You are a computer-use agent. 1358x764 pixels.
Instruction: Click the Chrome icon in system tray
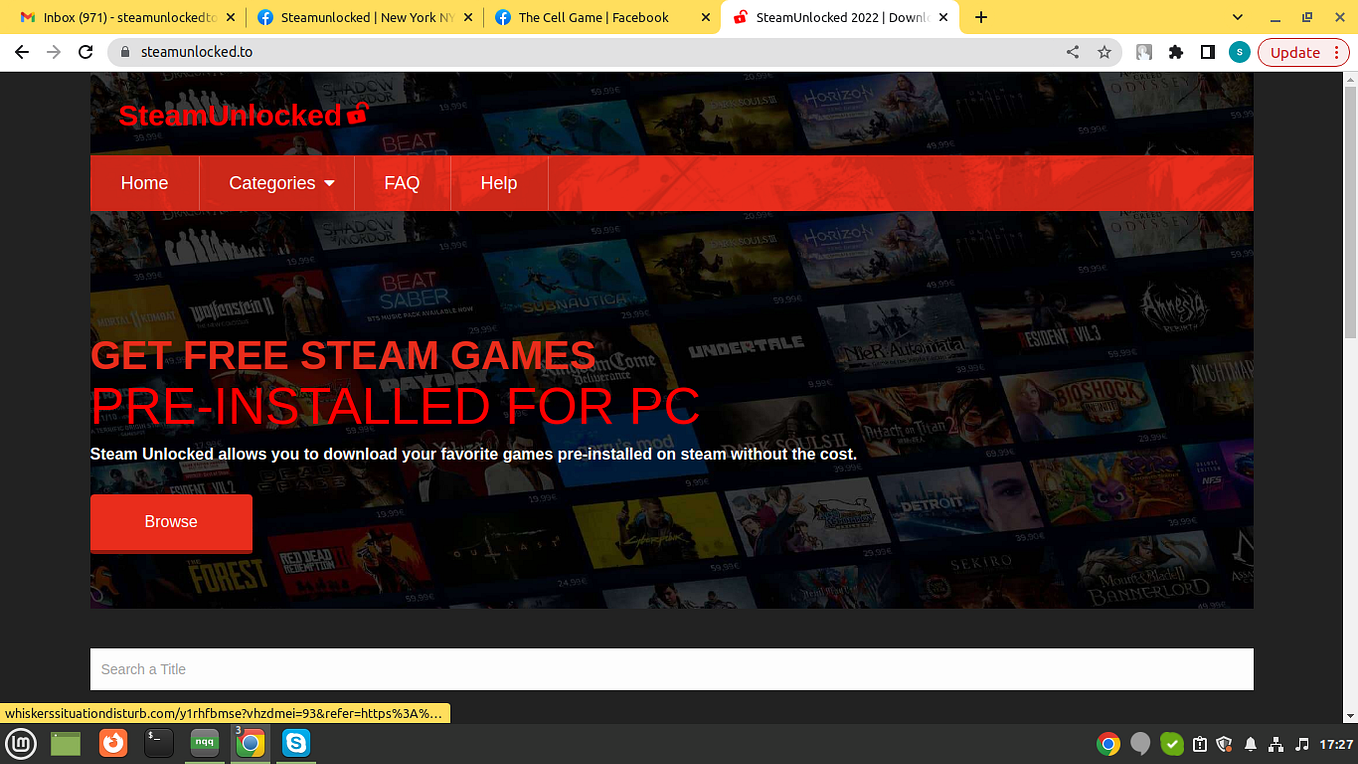click(x=1108, y=744)
